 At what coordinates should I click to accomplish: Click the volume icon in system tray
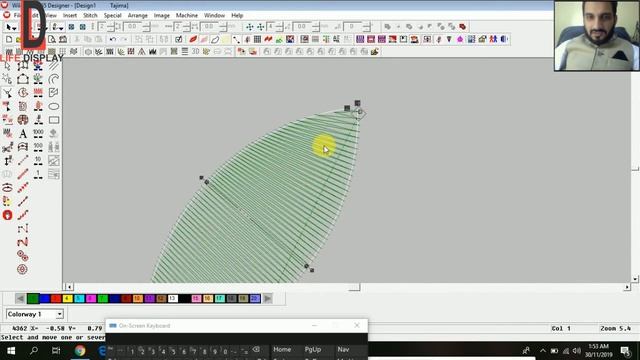577,351
